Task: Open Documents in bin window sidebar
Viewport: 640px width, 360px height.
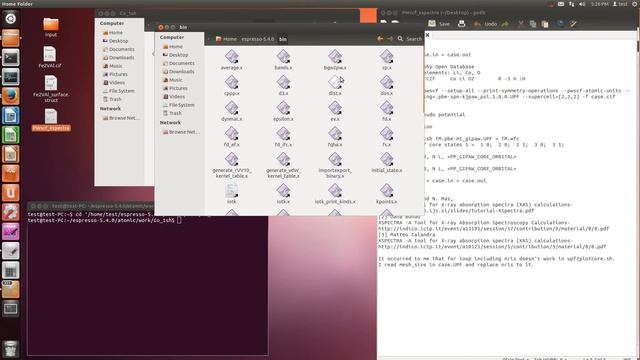Action: (x=182, y=63)
